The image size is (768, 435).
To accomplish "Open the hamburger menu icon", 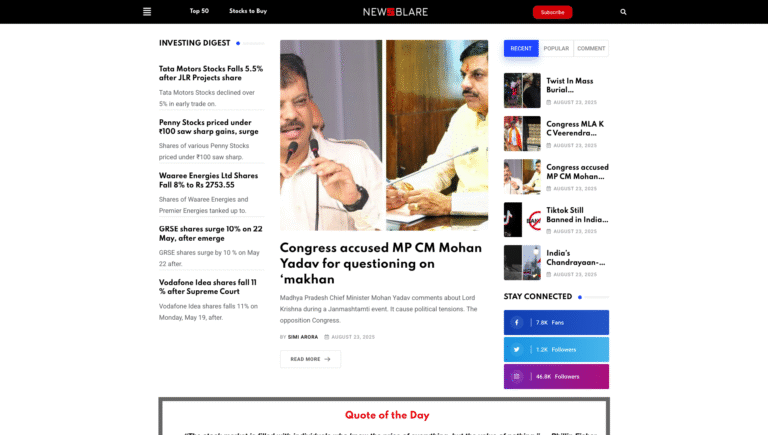I will [x=147, y=12].
